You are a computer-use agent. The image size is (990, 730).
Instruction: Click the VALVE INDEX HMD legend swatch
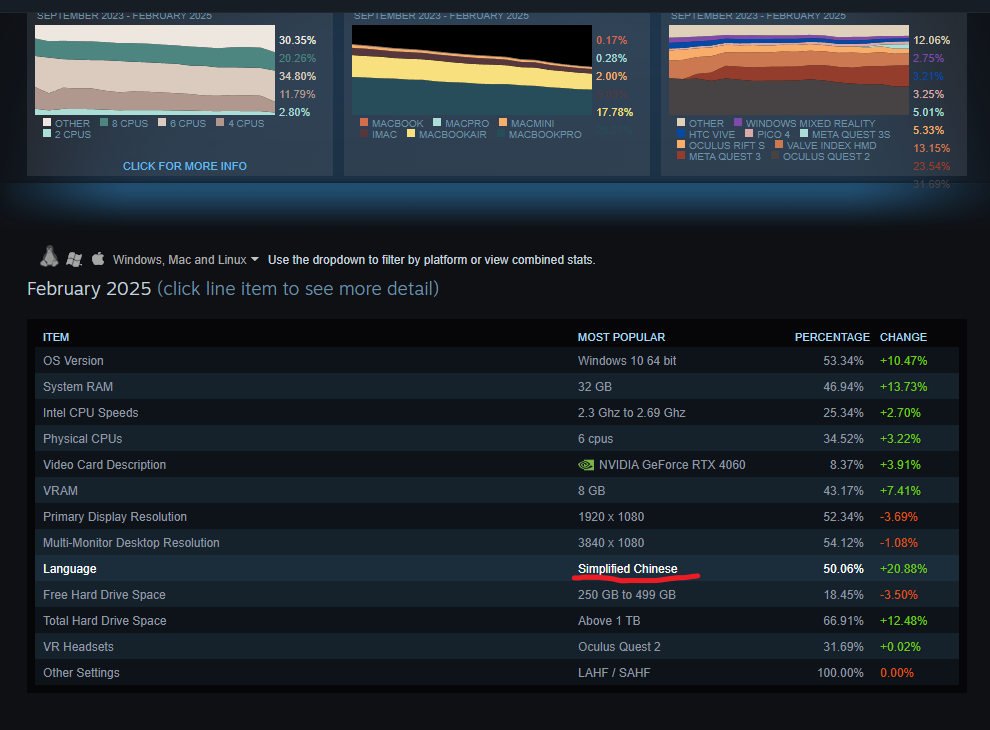778,145
